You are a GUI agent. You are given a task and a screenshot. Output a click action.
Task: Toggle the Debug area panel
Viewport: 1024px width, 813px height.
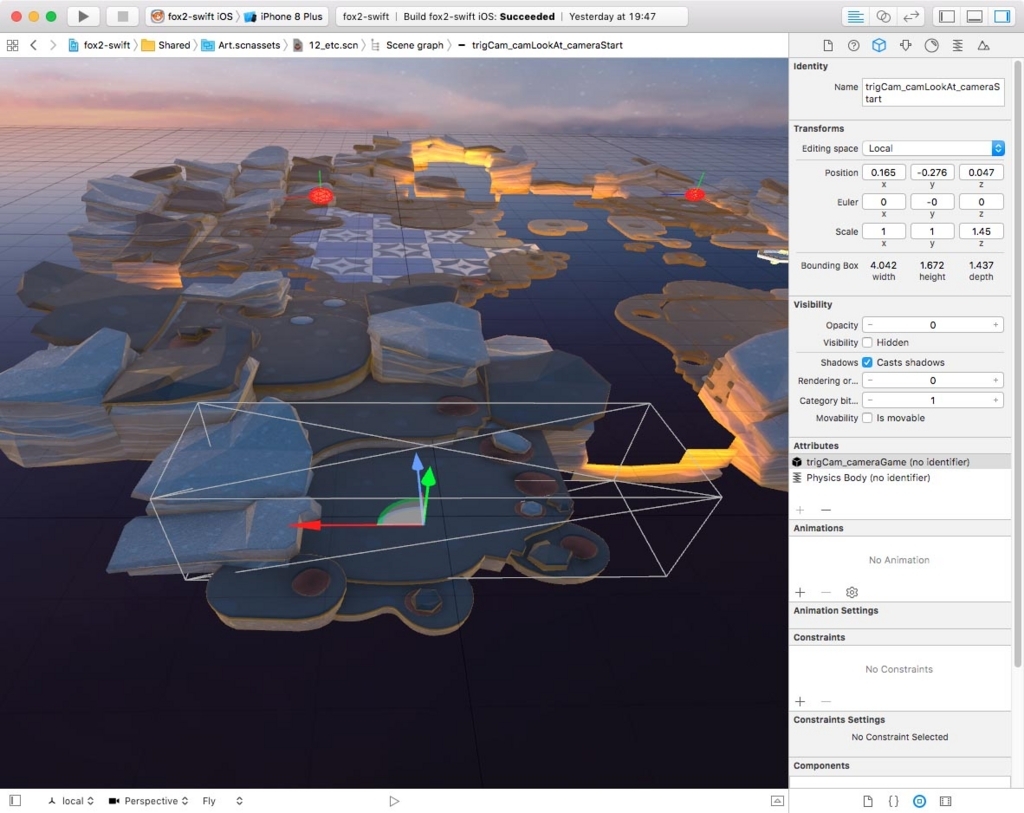974,16
